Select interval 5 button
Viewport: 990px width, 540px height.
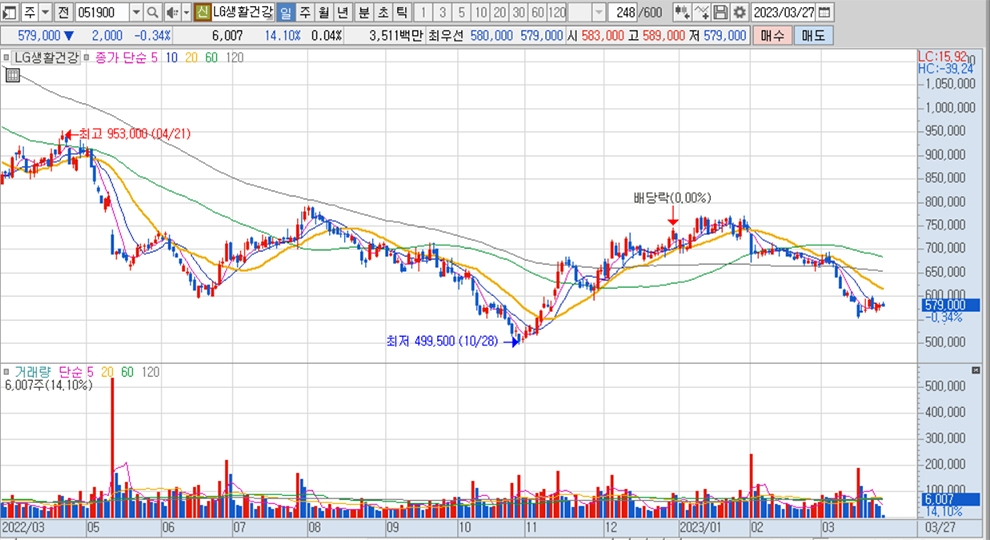462,11
